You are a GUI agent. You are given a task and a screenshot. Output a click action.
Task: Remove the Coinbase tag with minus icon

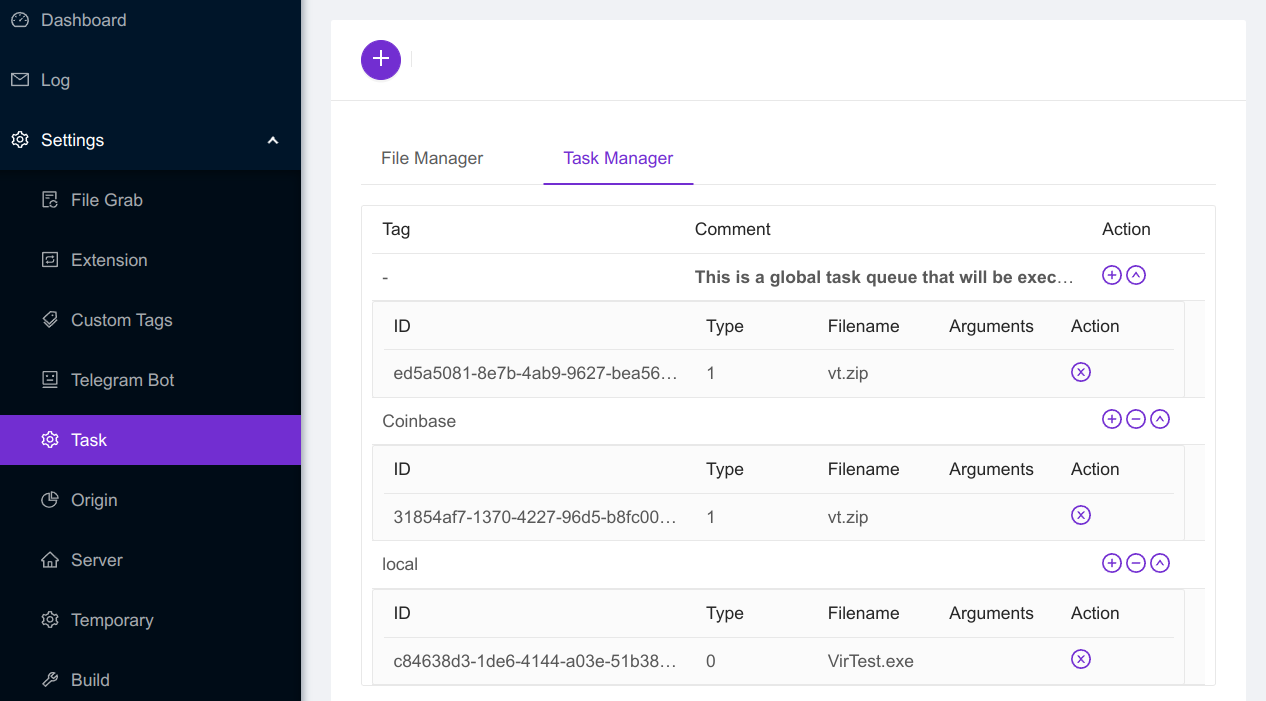coord(1136,420)
